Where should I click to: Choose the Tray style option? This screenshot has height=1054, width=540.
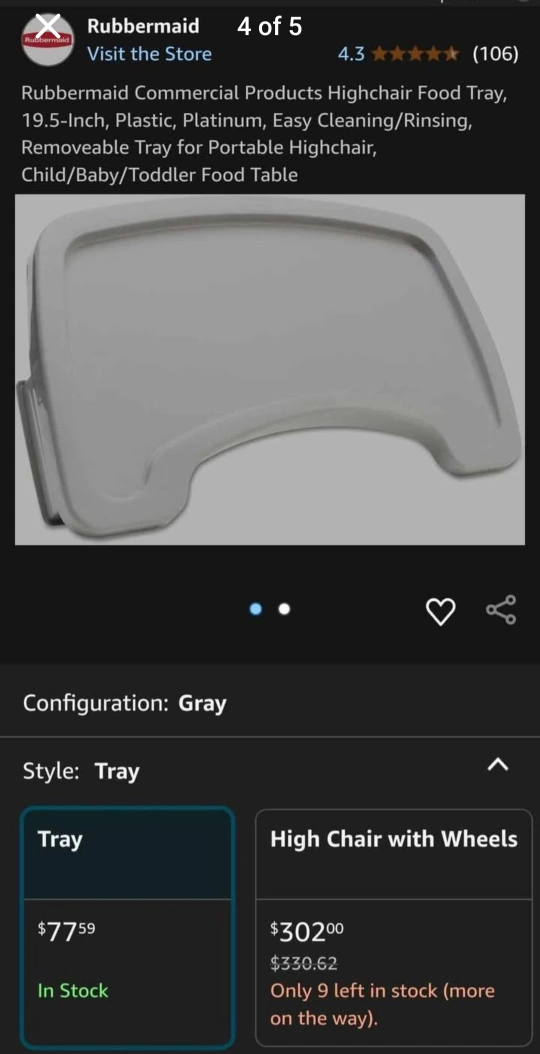tap(128, 926)
